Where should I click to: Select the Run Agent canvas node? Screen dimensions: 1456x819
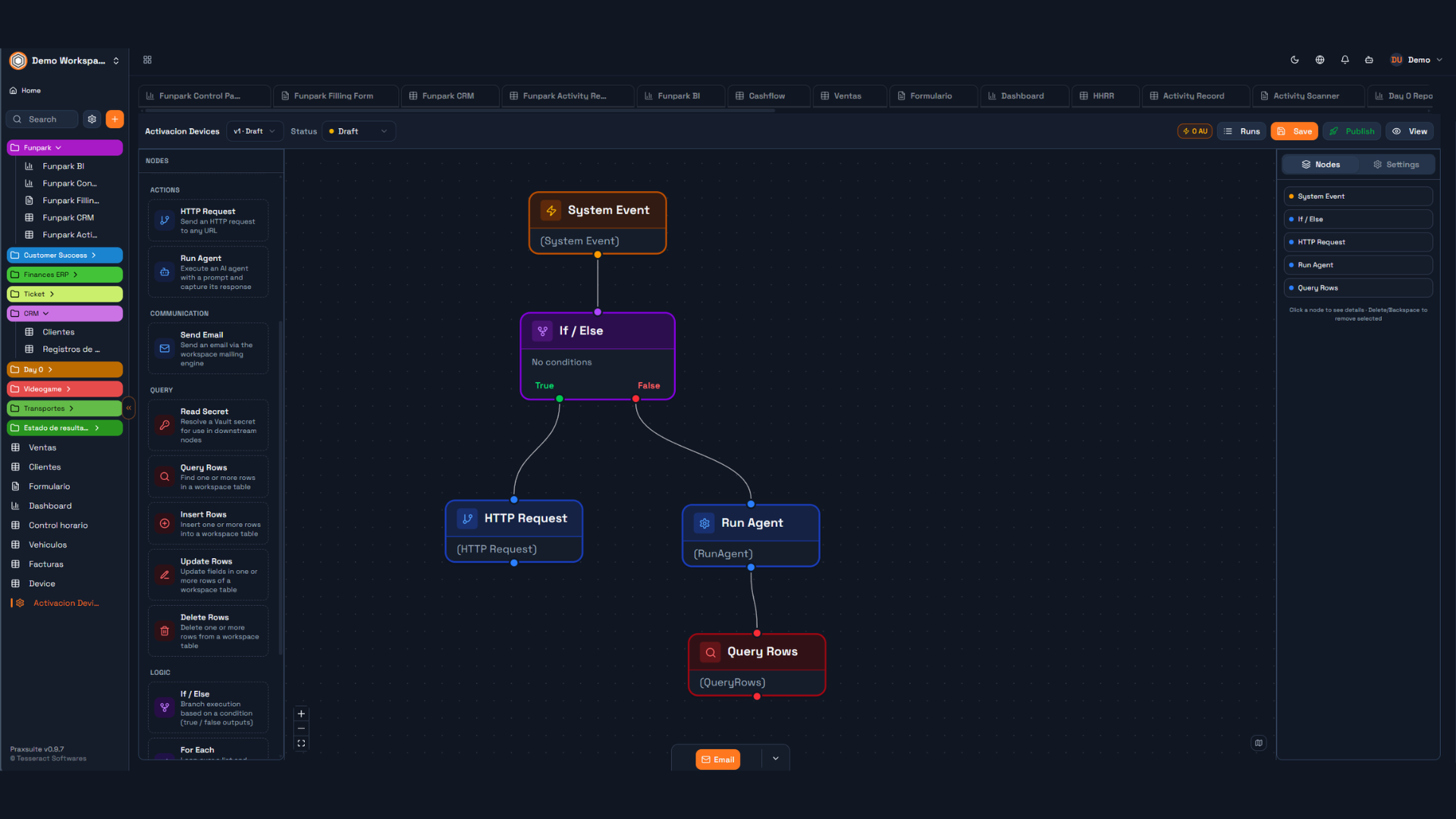(751, 523)
